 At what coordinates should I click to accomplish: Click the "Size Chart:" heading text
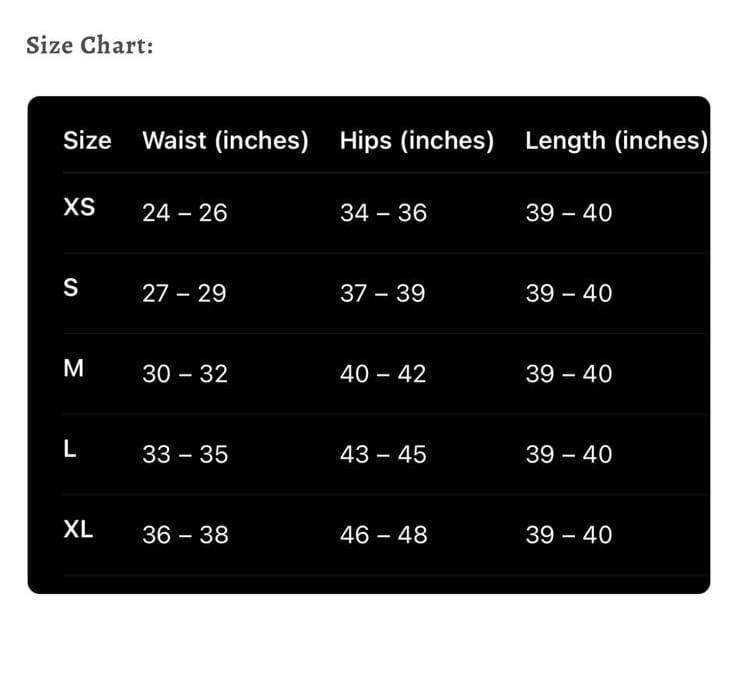[x=89, y=46]
